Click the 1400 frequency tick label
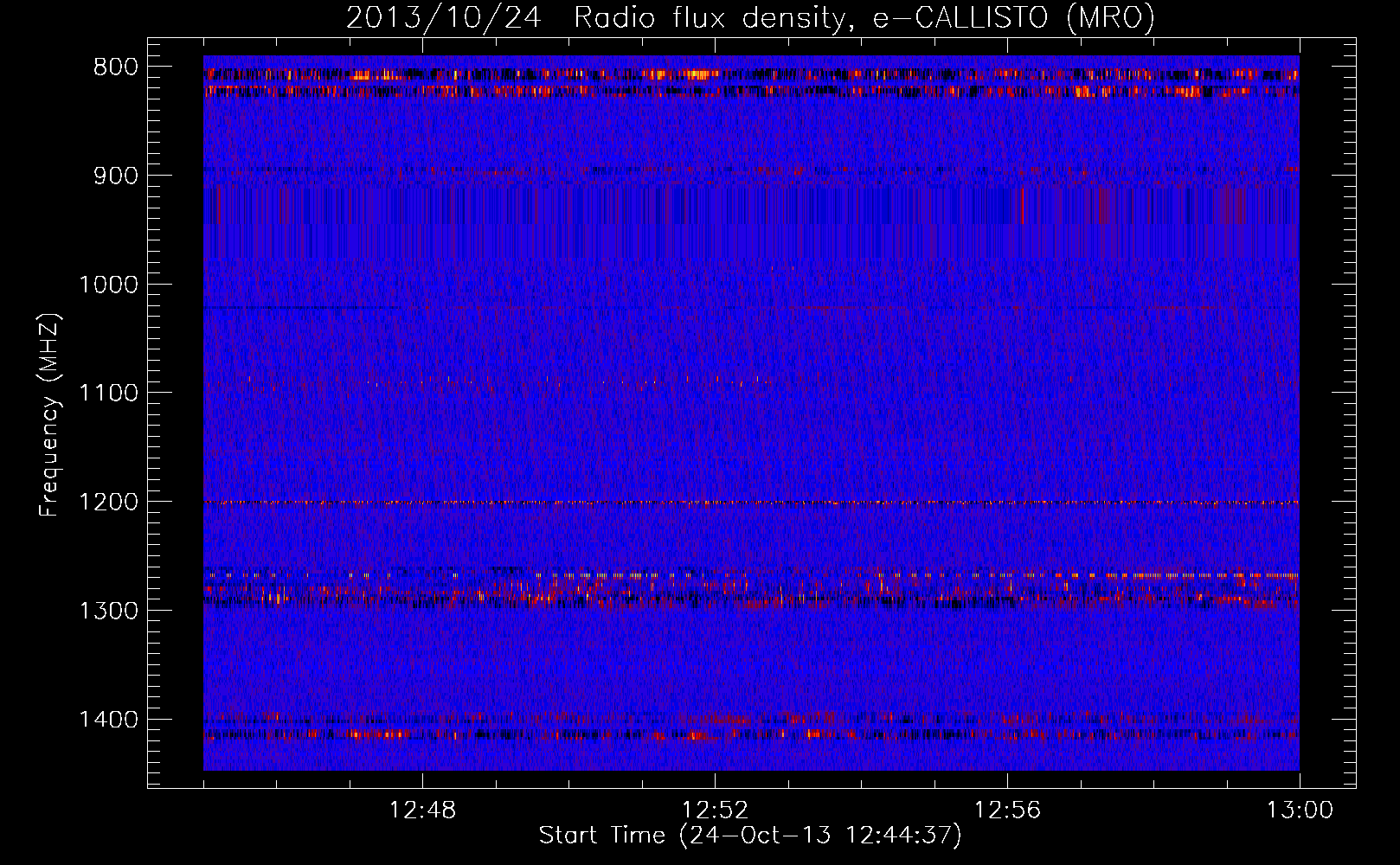The width and height of the screenshot is (1400, 865). tap(109, 720)
